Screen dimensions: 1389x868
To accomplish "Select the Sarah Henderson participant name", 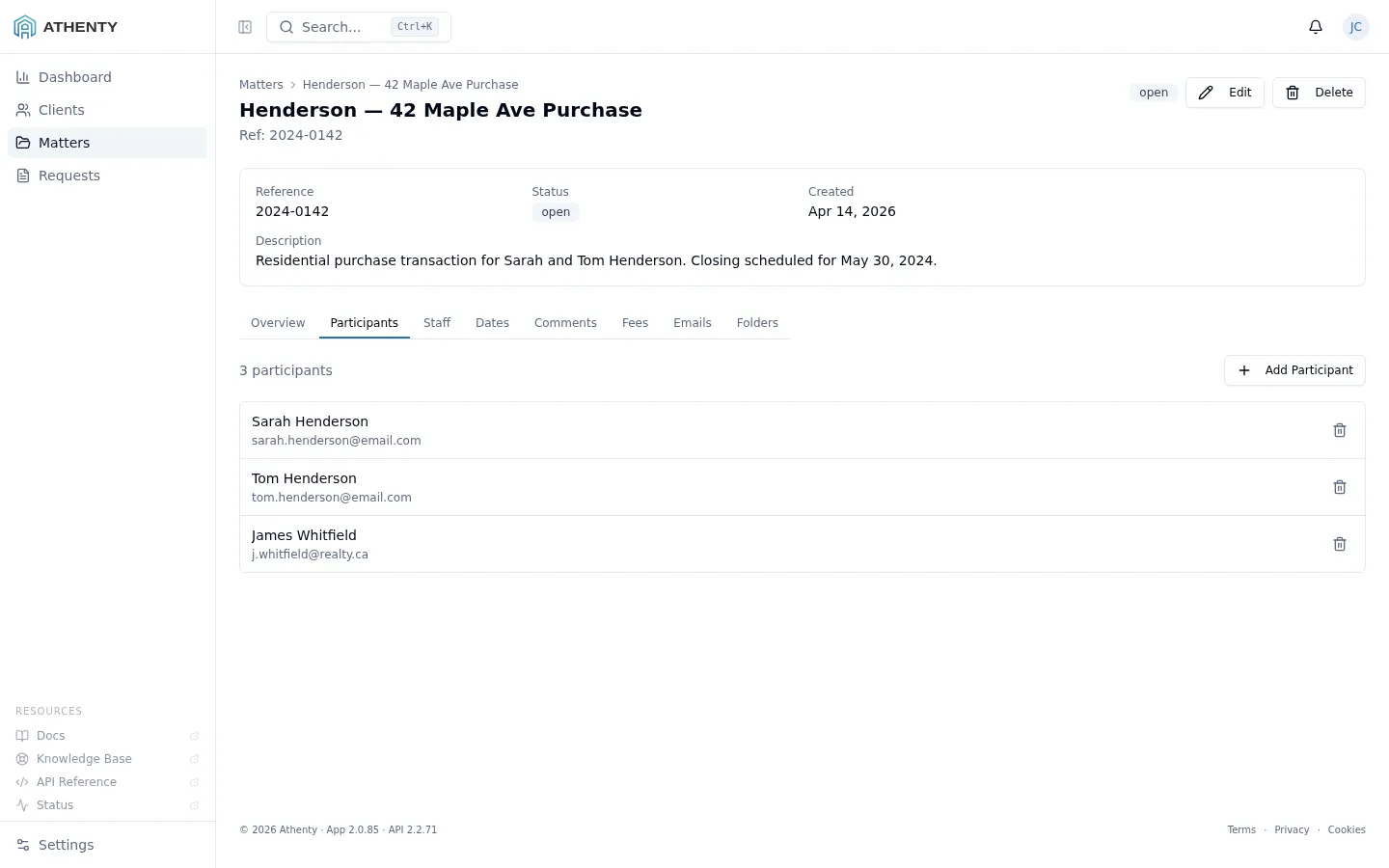I will pos(310,421).
